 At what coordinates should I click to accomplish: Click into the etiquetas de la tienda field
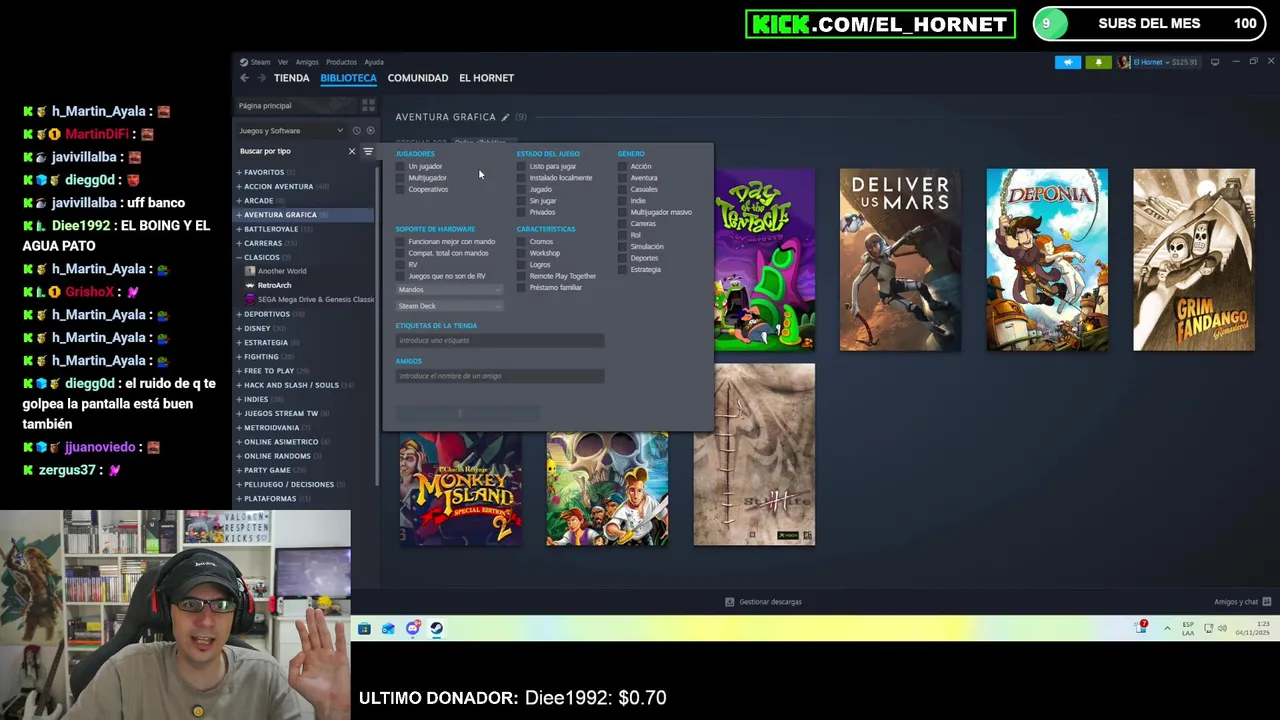pos(500,341)
